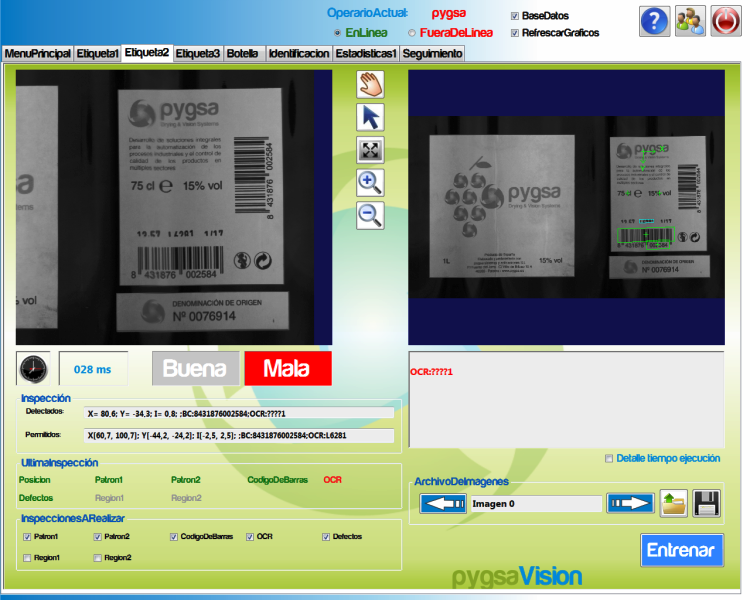750x600 pixels.
Task: Click the red Mala button
Action: click(x=287, y=368)
